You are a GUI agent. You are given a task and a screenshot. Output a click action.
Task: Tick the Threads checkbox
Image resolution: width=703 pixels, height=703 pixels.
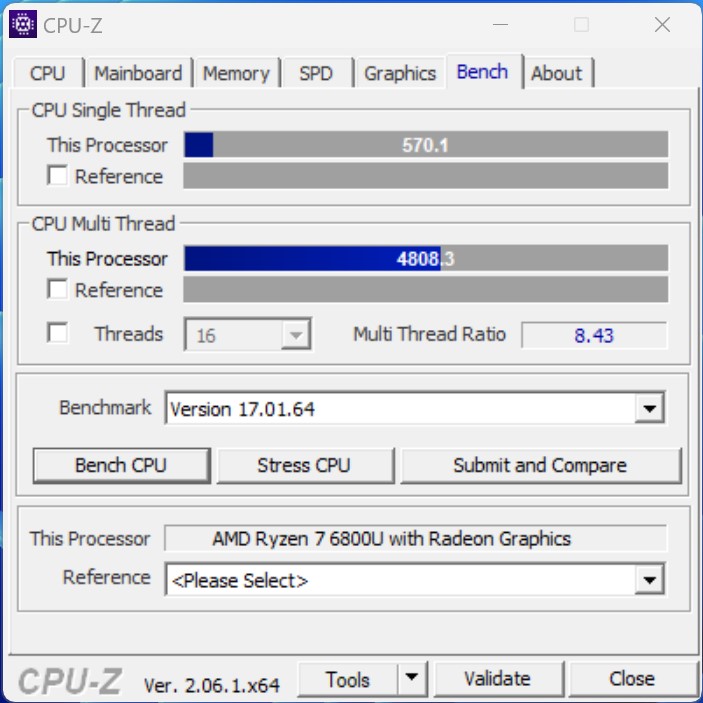coord(57,333)
